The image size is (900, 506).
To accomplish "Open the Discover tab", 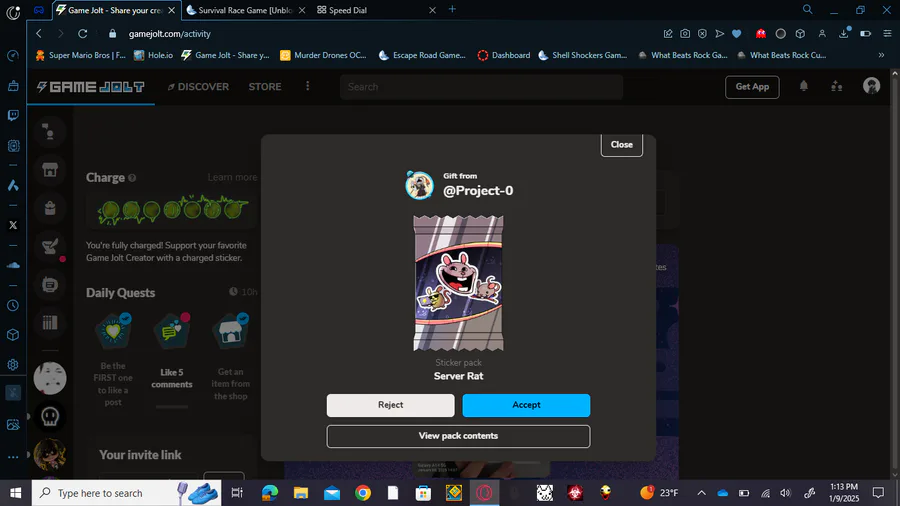I will point(198,87).
